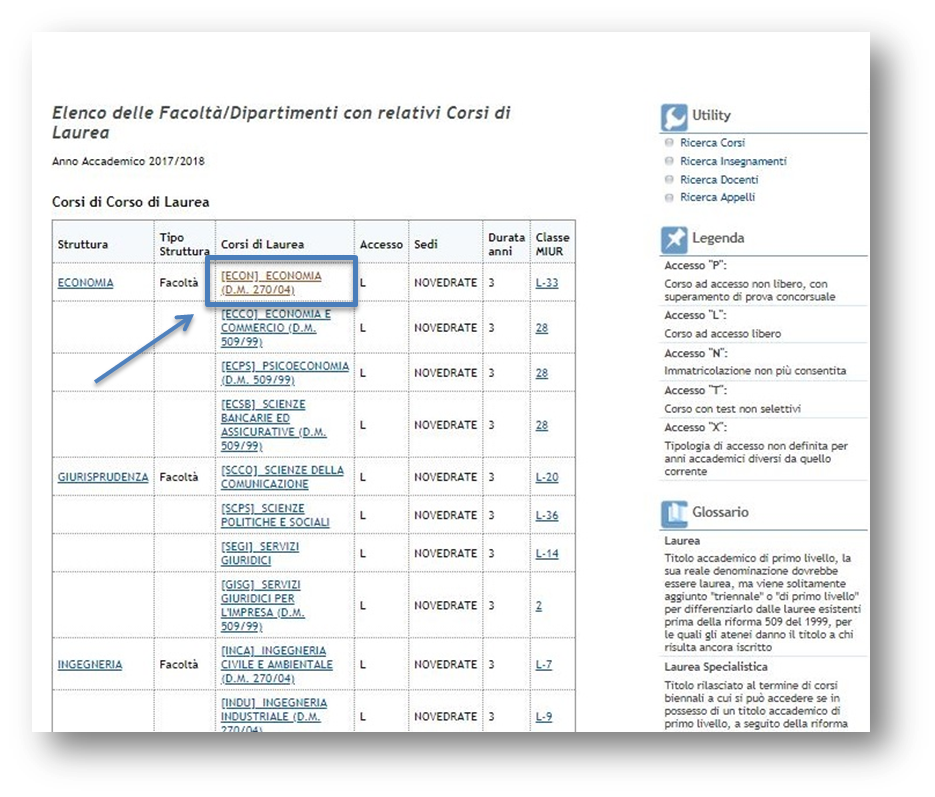Click the Legenda pushpin icon
Image resolution: width=935 pixels, height=797 pixels.
coord(674,240)
